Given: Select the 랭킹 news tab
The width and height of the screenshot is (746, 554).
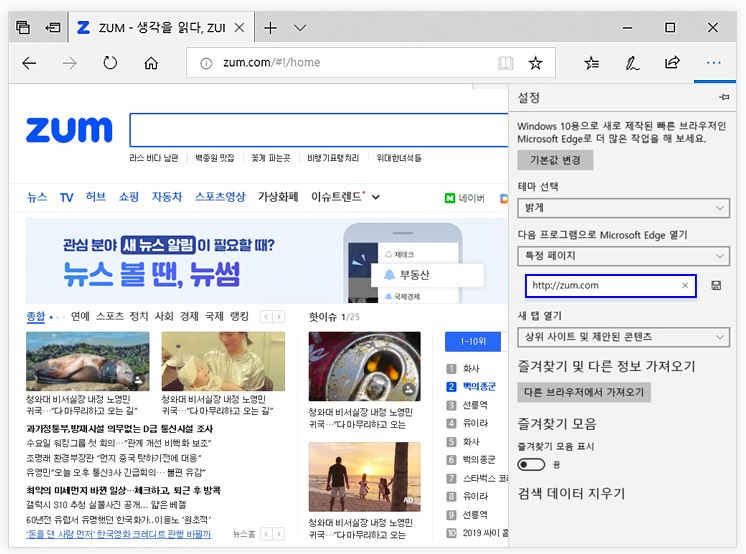Looking at the screenshot, I should 239,316.
